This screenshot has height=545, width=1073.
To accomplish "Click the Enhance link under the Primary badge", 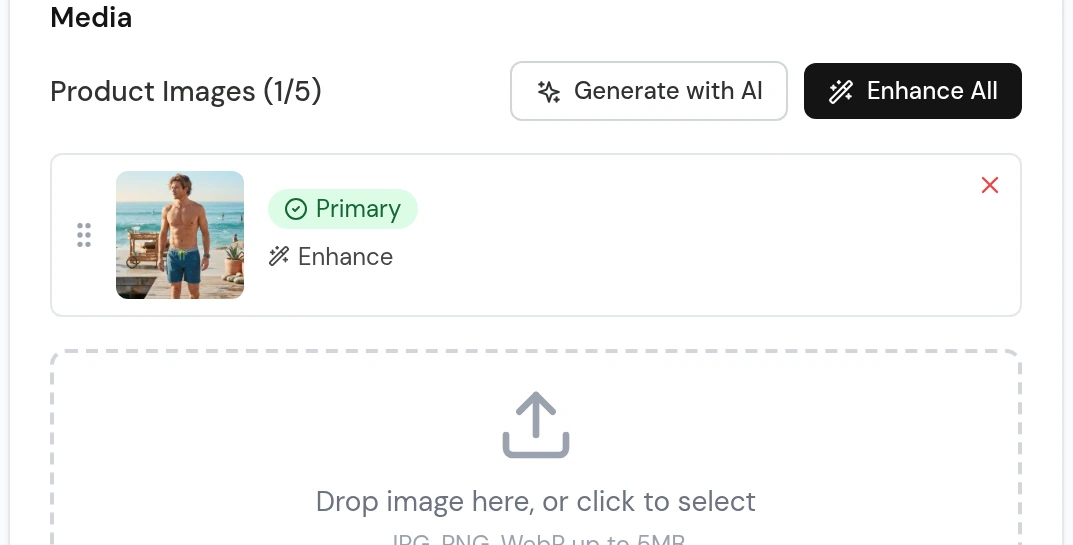I will [x=331, y=257].
